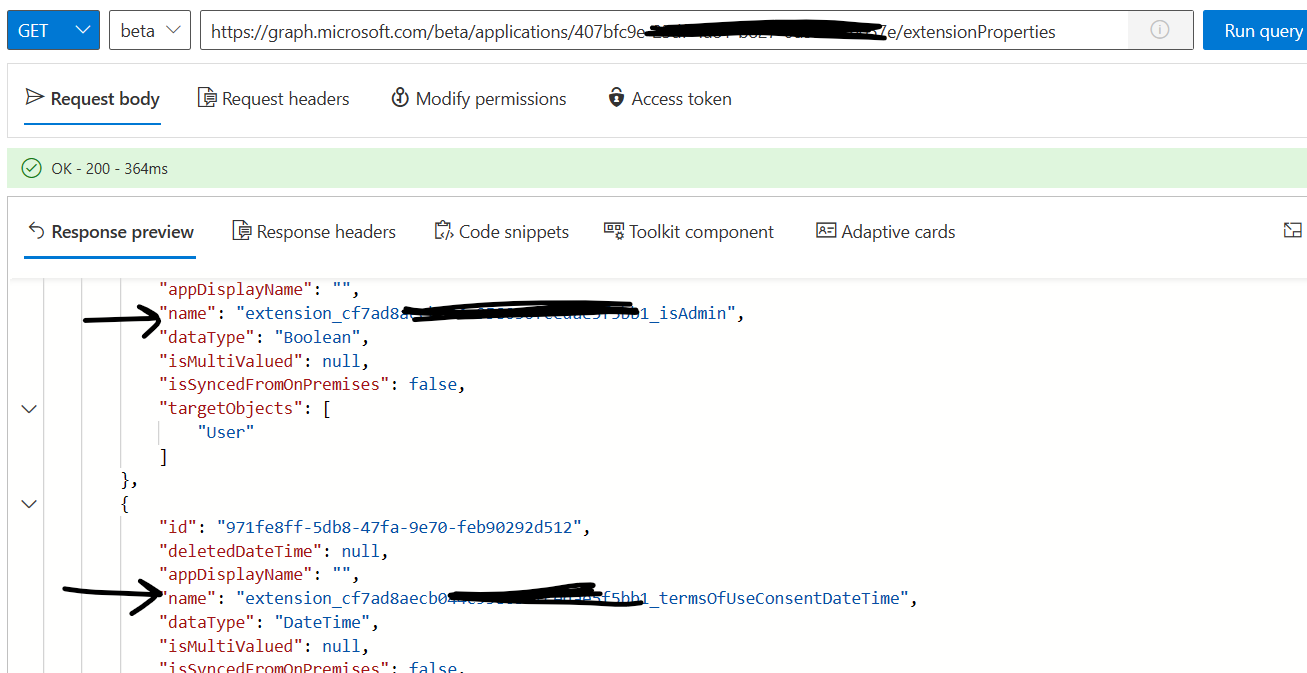1307x673 pixels.
Task: Click the info icon beside the URL field
Action: 1159,30
